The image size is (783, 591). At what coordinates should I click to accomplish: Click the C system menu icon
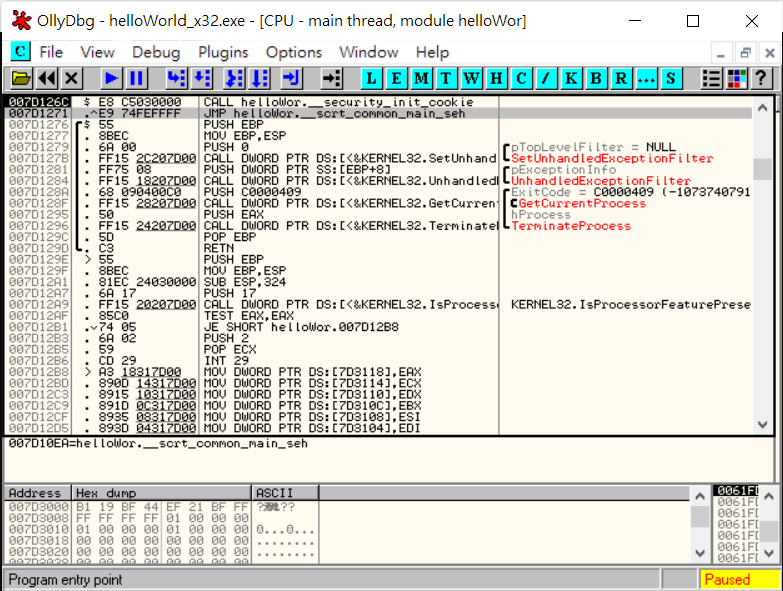(x=20, y=51)
